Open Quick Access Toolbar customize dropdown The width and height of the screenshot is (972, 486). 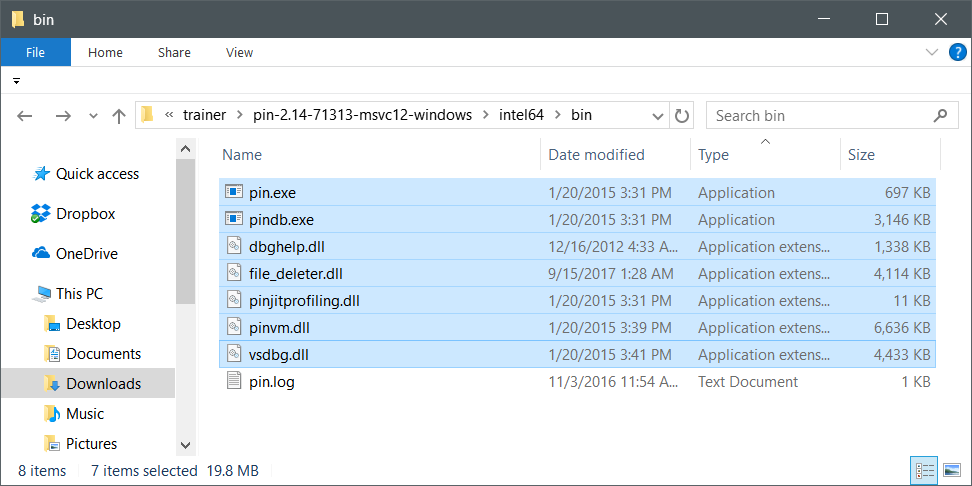click(x=17, y=81)
